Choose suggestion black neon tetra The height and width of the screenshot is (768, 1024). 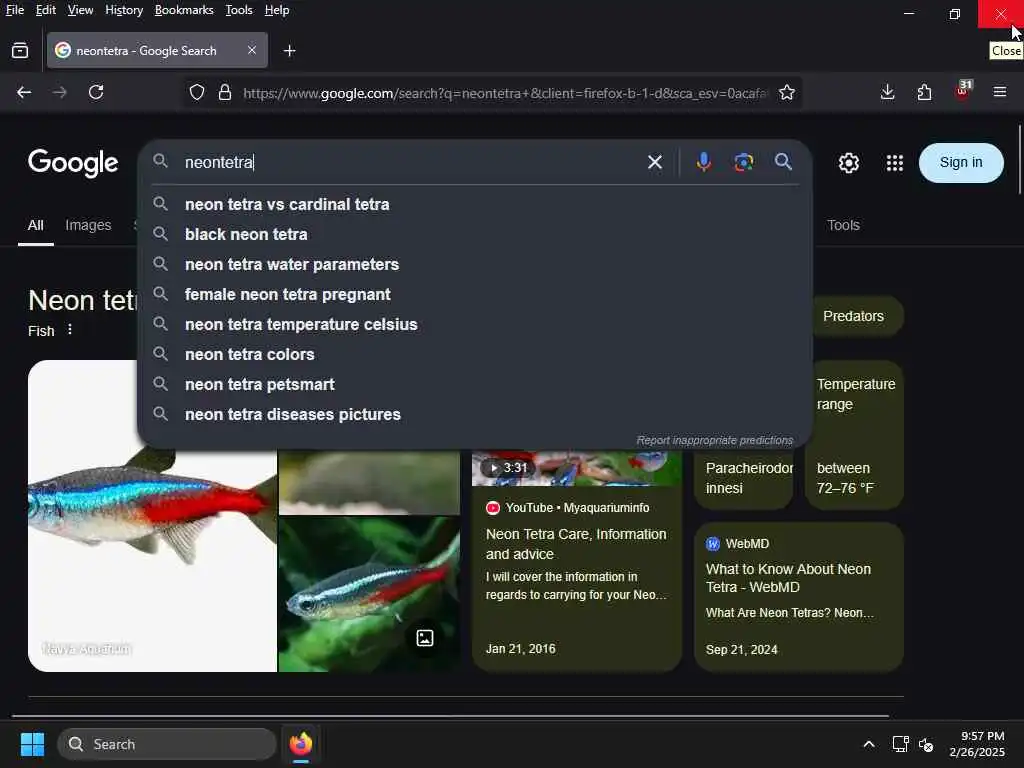point(475,234)
